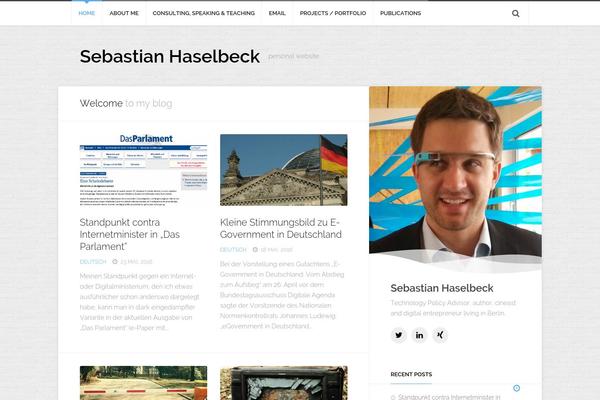The image size is (600, 400).
Task: Go to the Home menu item
Action: [86, 13]
